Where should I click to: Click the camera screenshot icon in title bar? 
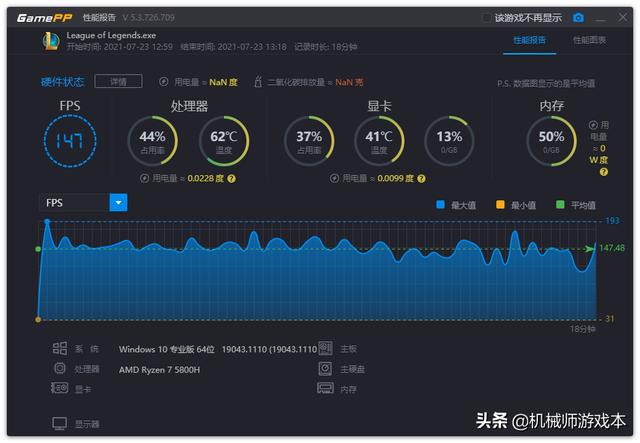click(578, 18)
